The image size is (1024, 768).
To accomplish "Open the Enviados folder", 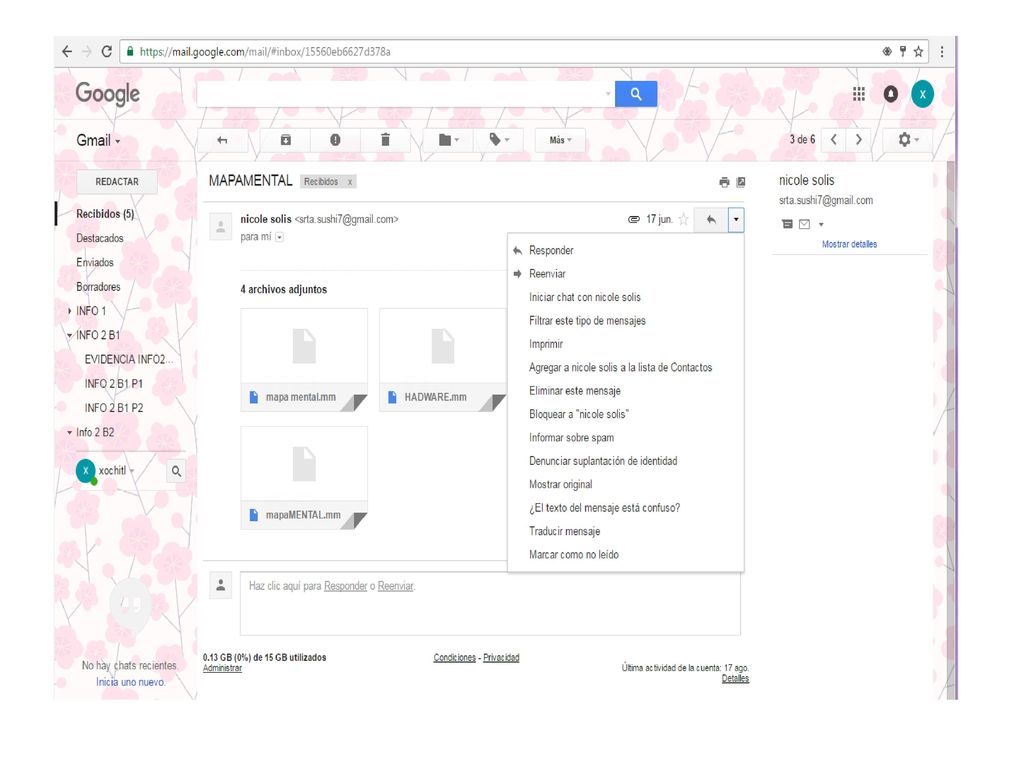I will 95,263.
